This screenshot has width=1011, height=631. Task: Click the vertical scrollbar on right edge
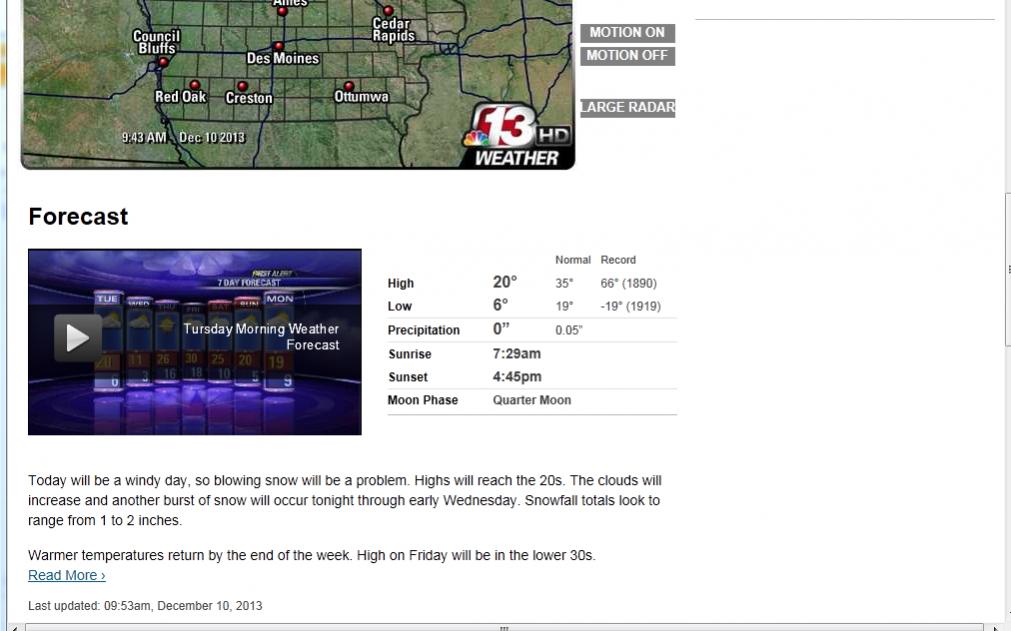click(1006, 270)
